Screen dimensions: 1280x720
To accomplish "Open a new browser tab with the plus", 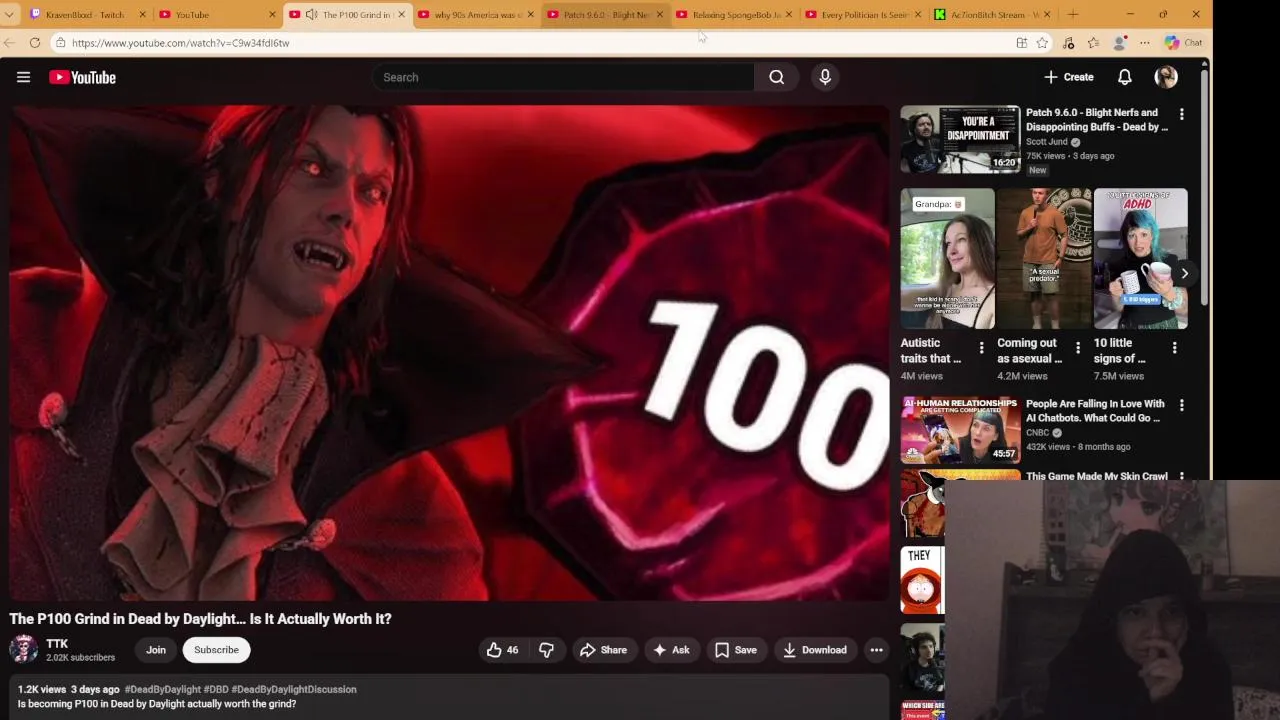I will 1073,14.
